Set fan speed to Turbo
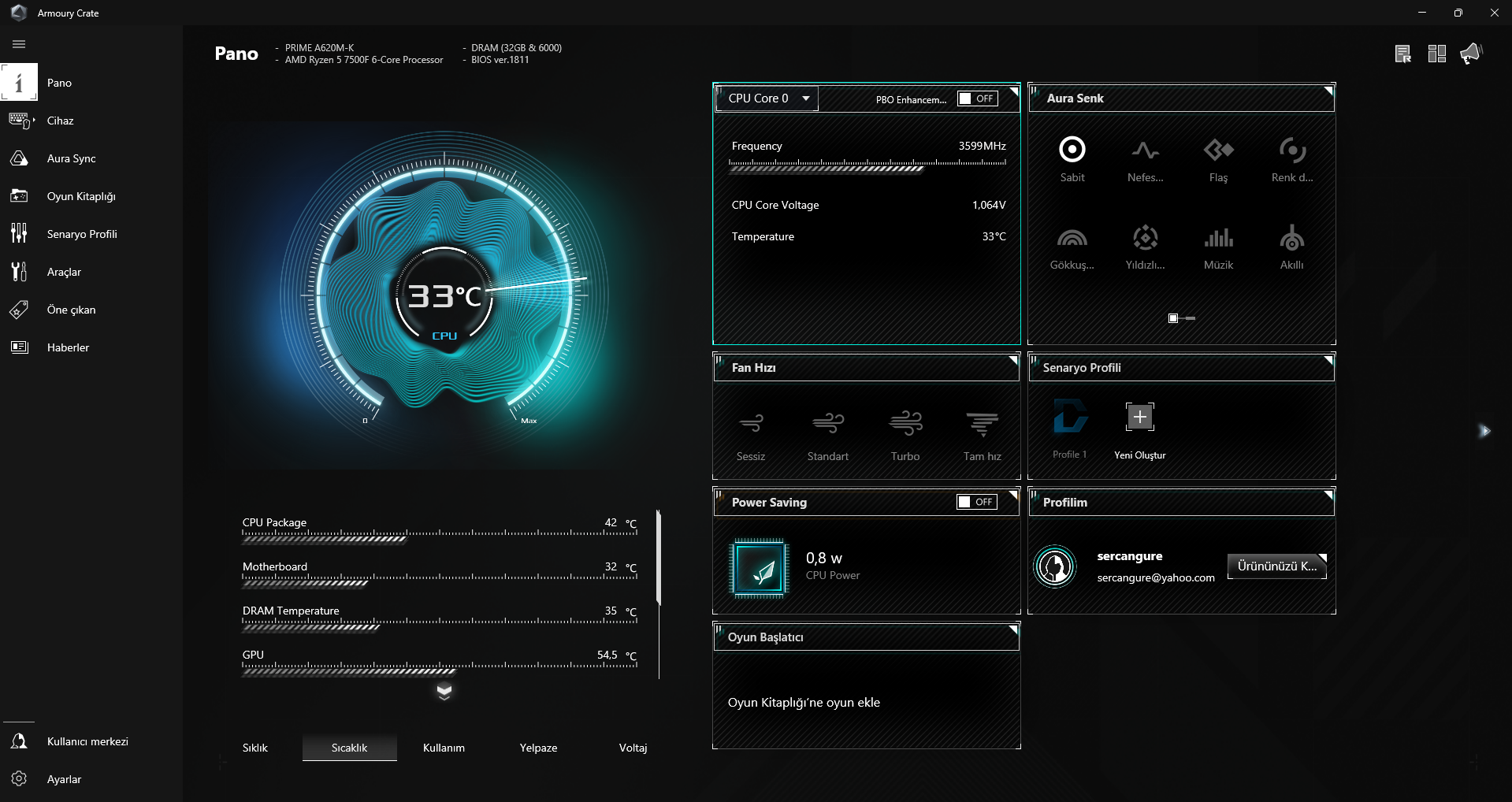The height and width of the screenshot is (802, 1512). (905, 435)
